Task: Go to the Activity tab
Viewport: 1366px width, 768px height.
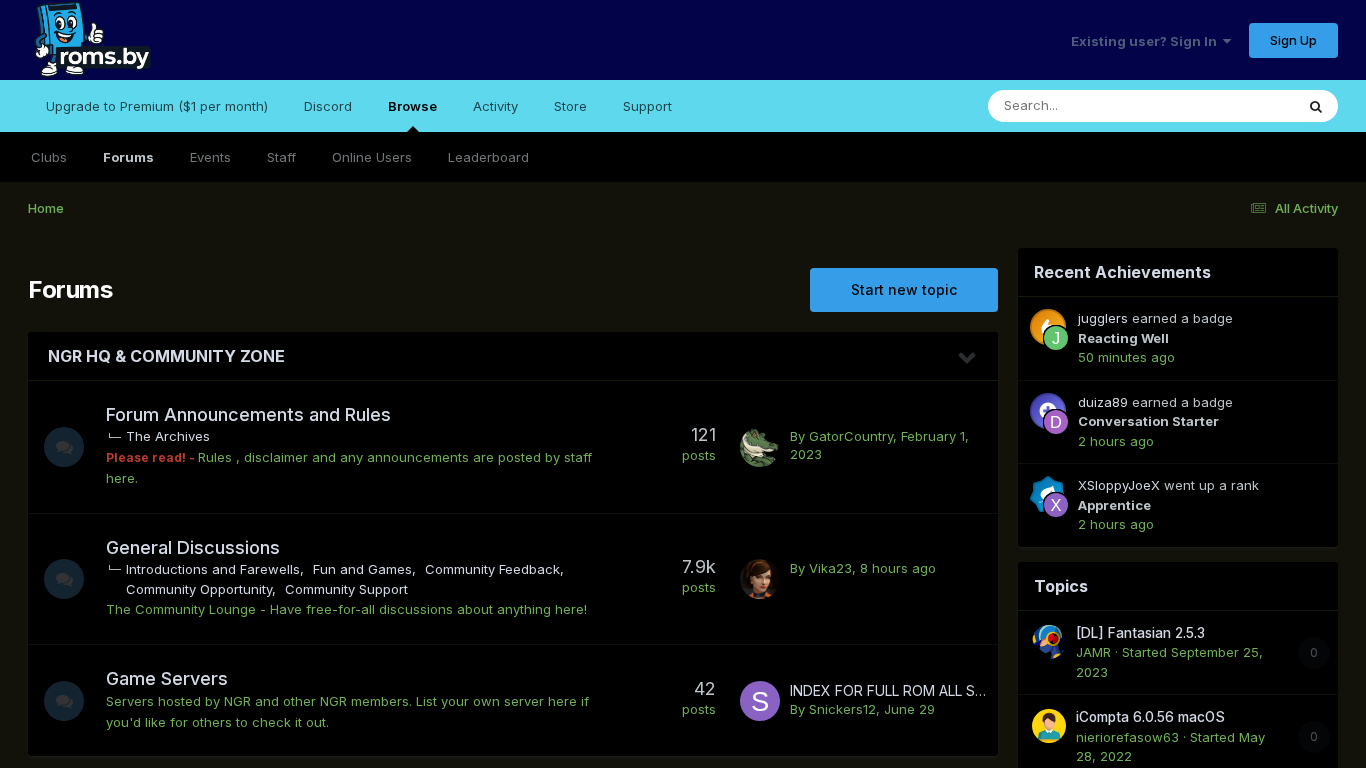Action: (x=495, y=106)
